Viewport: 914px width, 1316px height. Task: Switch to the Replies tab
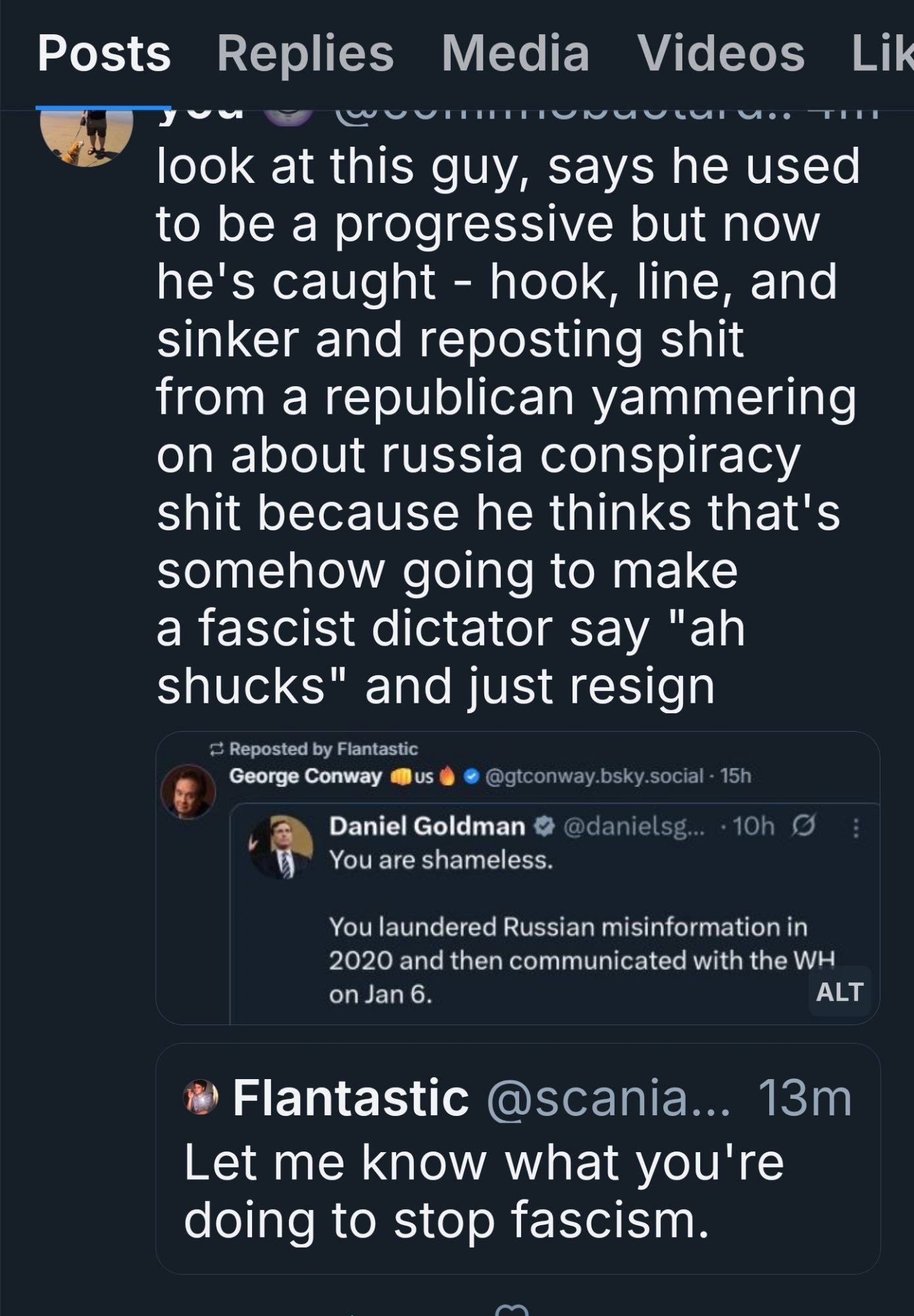(305, 54)
